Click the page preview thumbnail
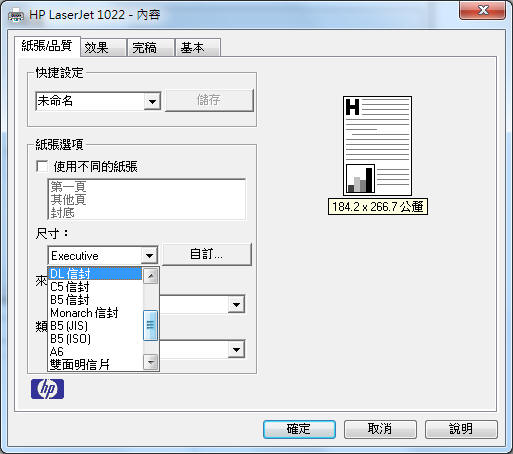Screen dimensions: 513x454 (x=377, y=146)
